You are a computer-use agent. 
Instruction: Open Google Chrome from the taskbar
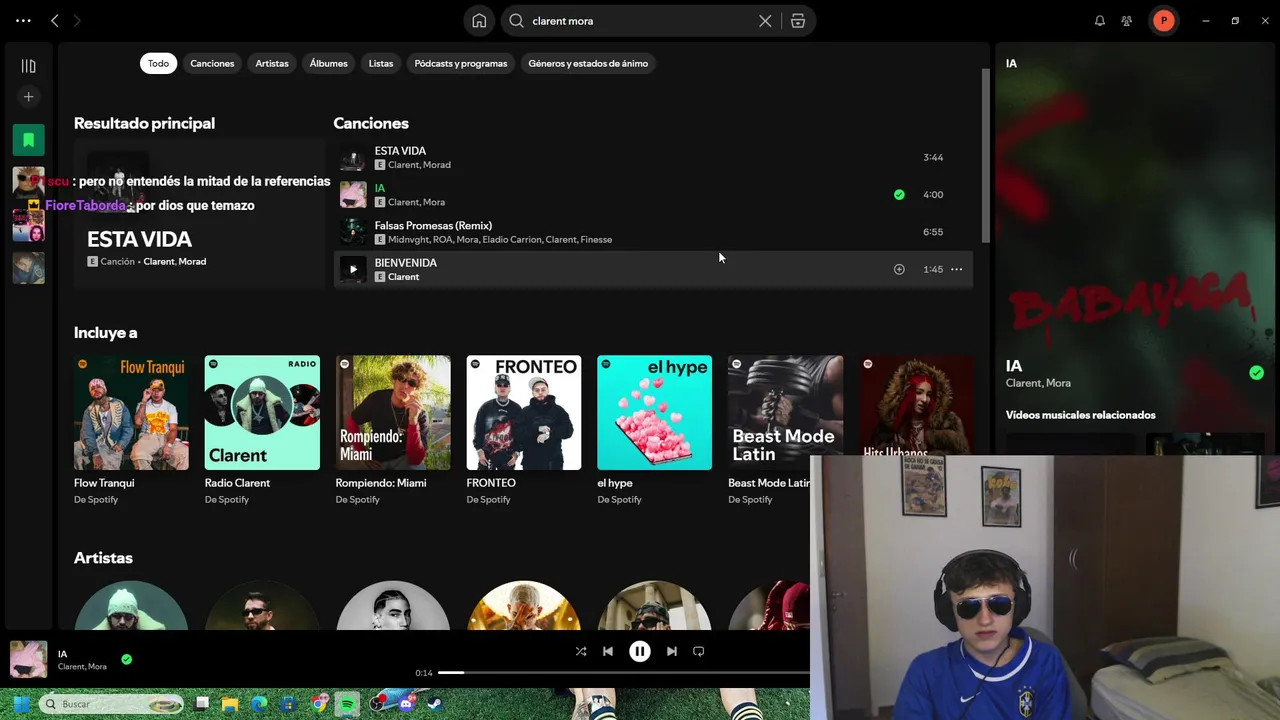(x=318, y=704)
